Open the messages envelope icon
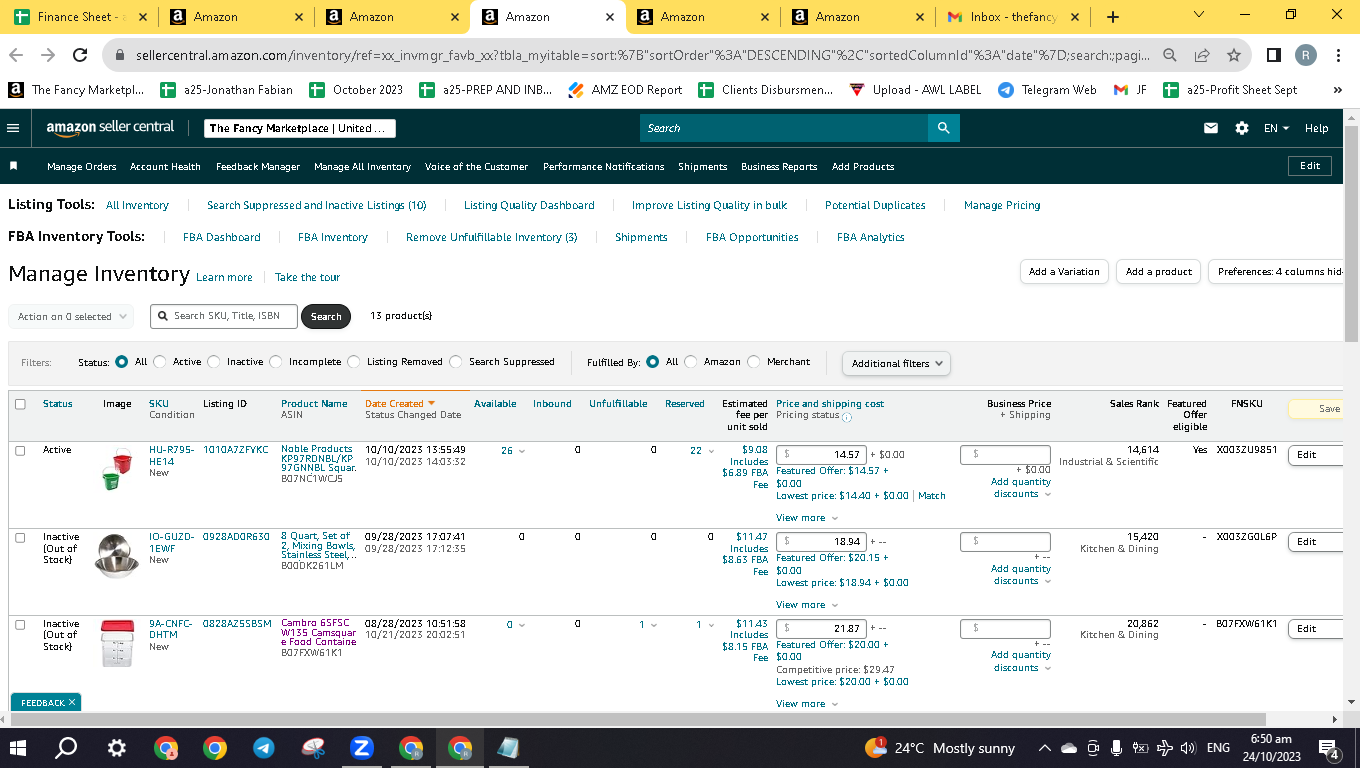The image size is (1360, 768). click(1211, 128)
